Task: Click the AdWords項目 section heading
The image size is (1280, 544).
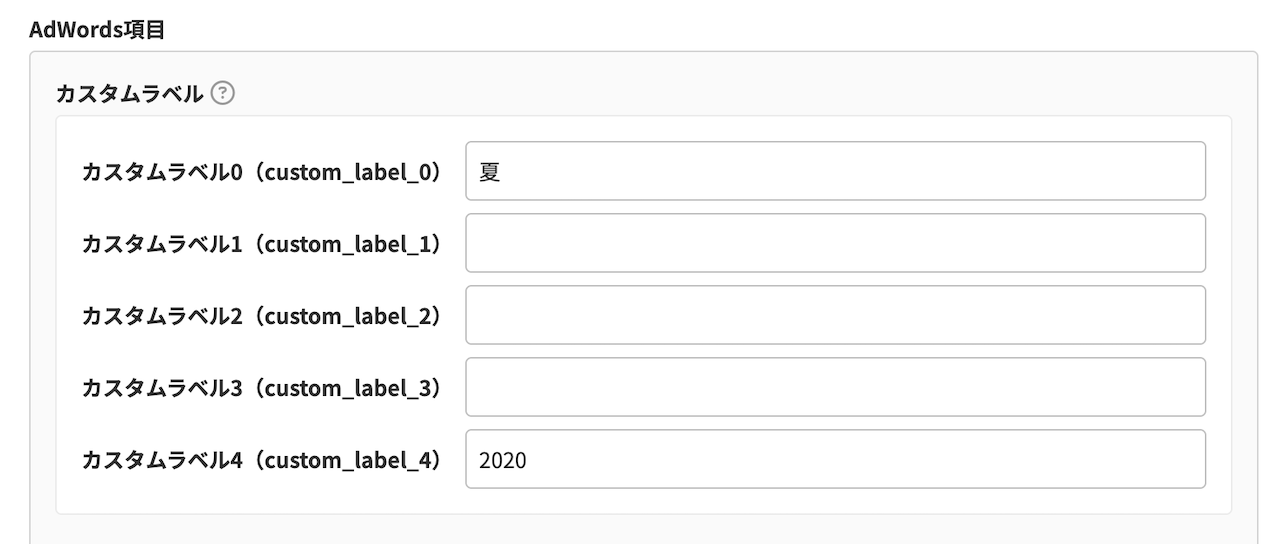Action: tap(97, 30)
